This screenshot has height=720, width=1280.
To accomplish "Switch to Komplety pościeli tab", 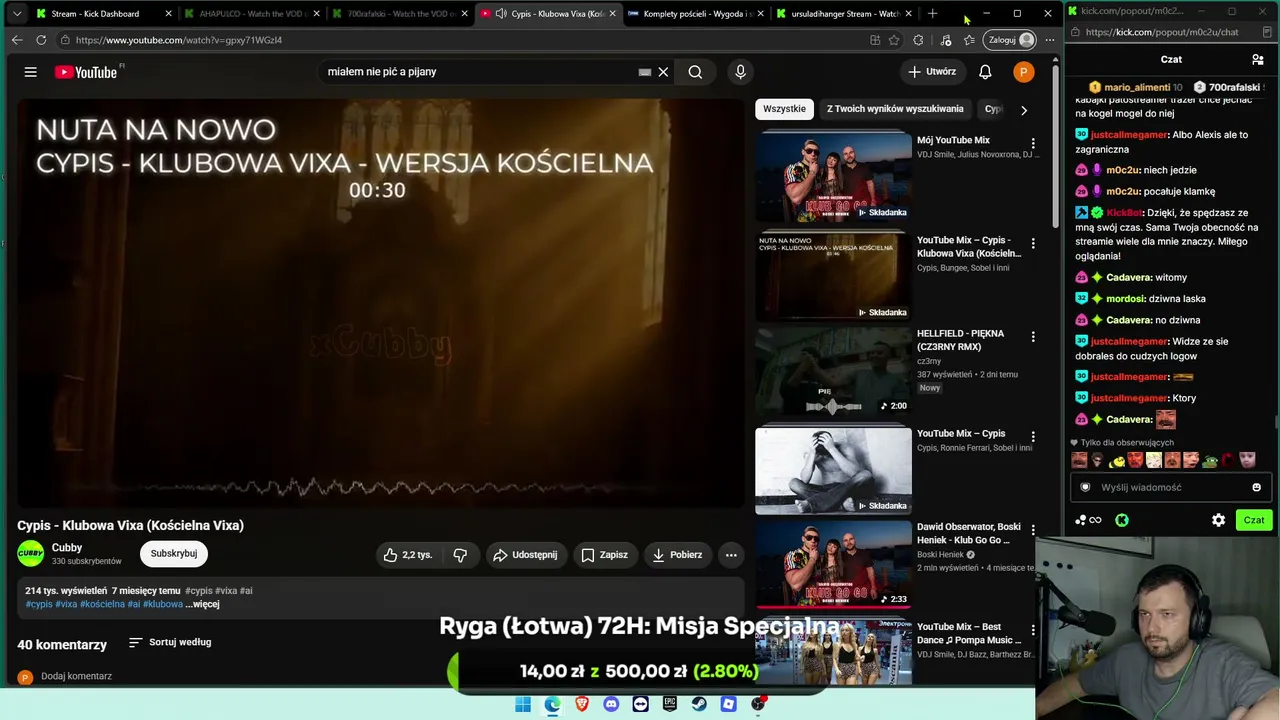I will tap(696, 14).
